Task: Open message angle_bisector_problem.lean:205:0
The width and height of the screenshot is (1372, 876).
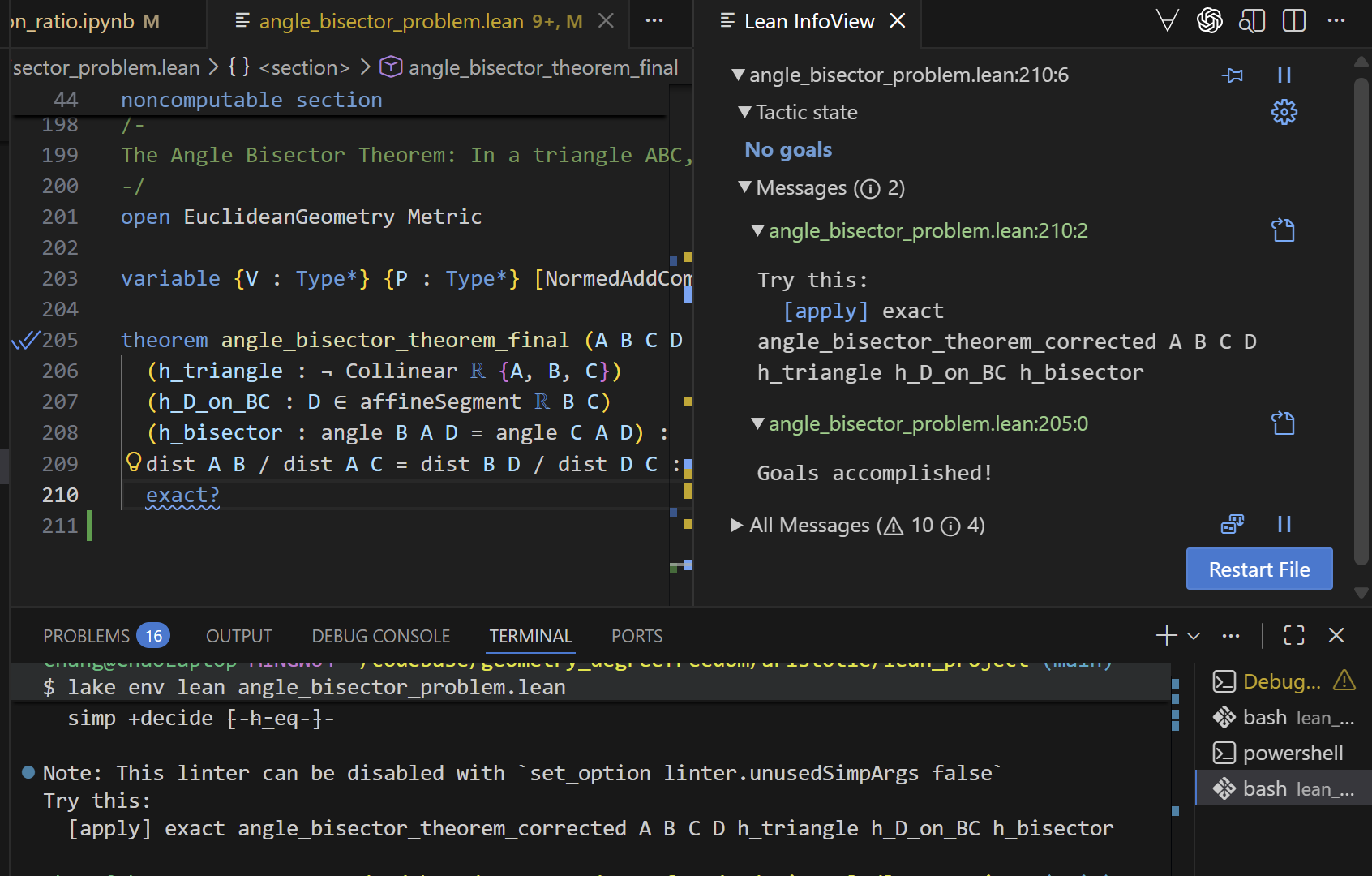Action: click(x=928, y=423)
